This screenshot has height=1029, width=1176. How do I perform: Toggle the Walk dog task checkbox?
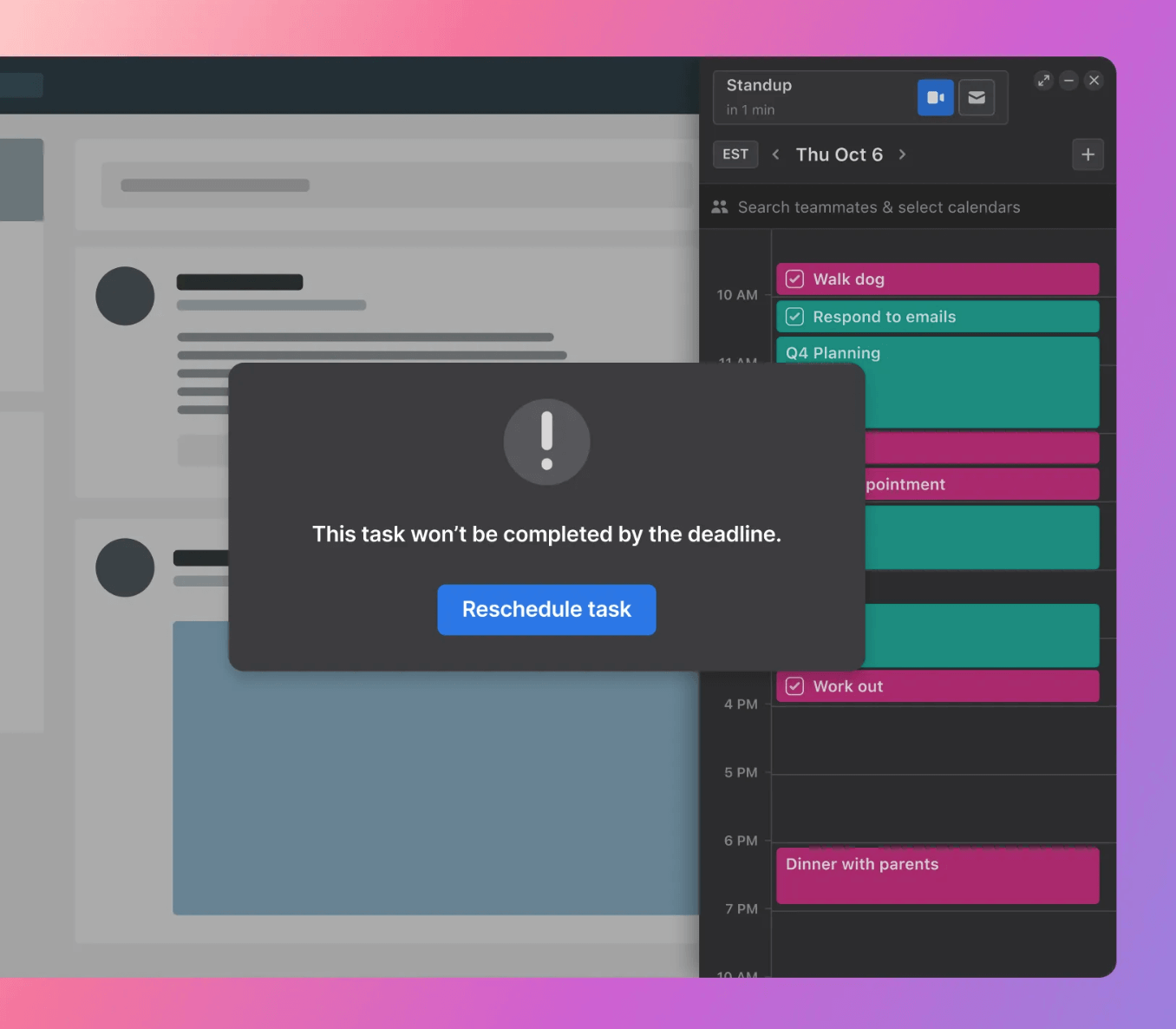tap(794, 279)
